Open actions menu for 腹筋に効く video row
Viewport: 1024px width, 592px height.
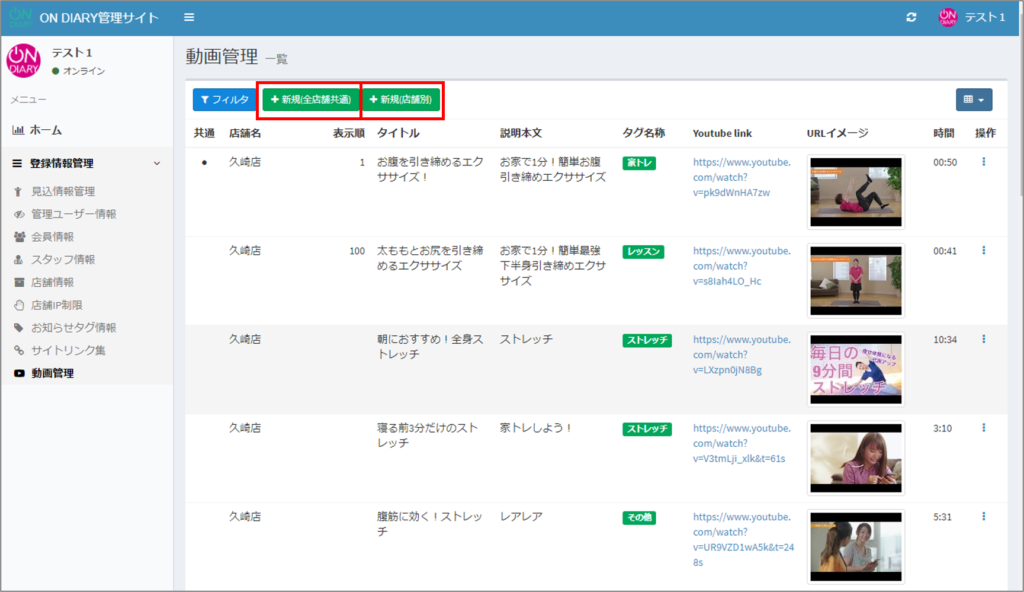point(983,517)
